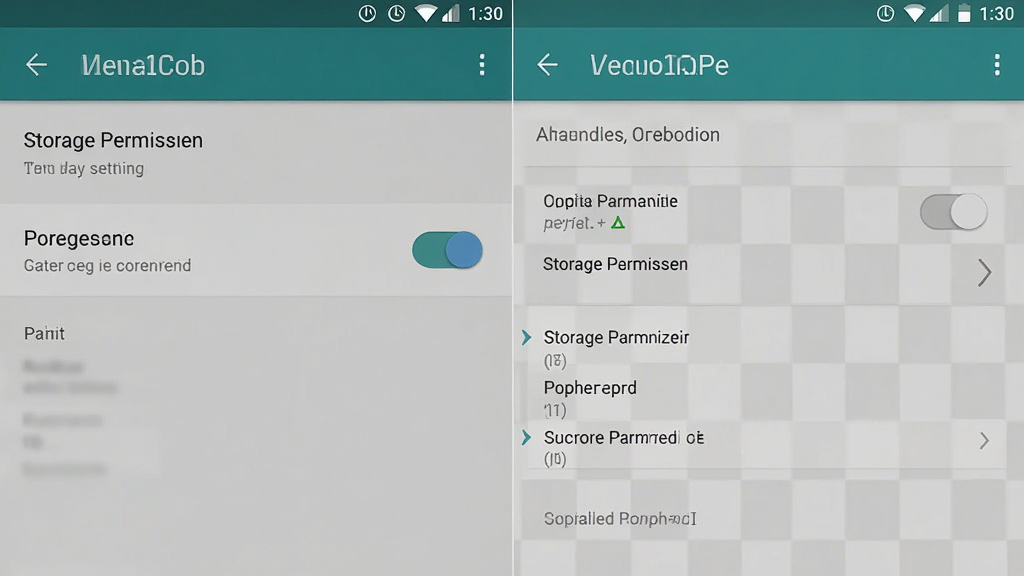Image resolution: width=1024 pixels, height=576 pixels.
Task: Go back from the Vecuo1QPe screen
Action: coord(547,65)
